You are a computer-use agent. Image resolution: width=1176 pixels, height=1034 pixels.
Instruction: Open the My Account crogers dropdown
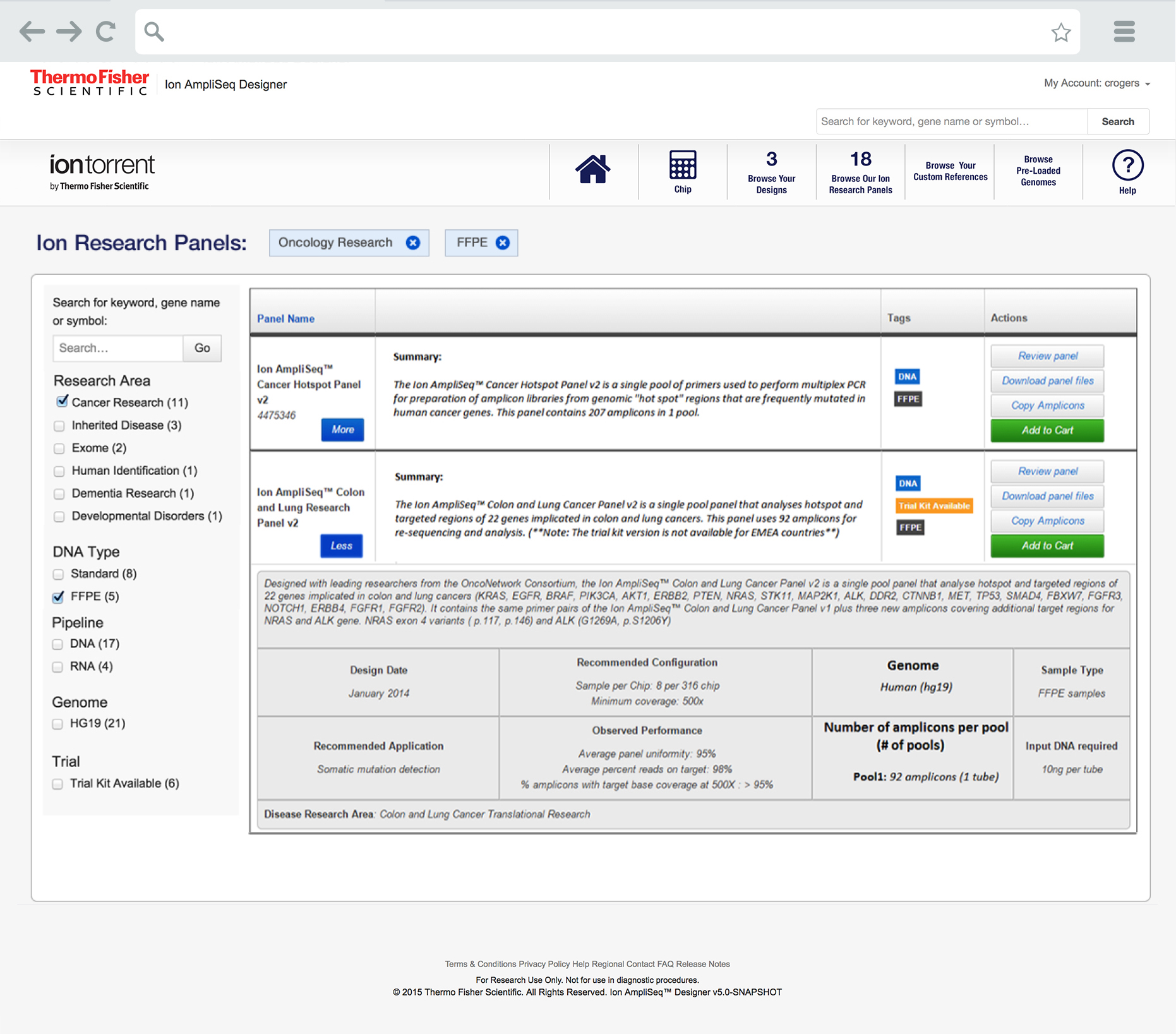[x=1096, y=83]
